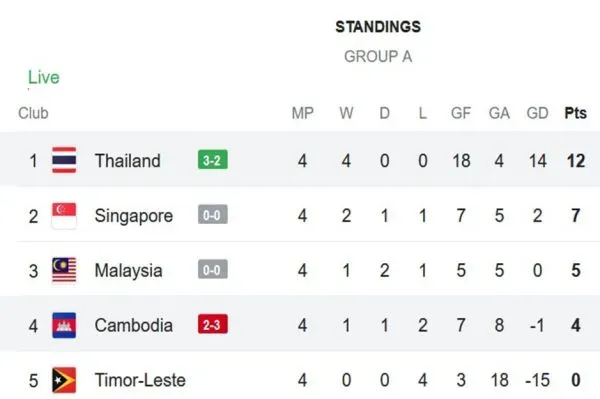Open Thailand's green 3-2 live score badge
The width and height of the screenshot is (600, 399).
[x=213, y=160]
